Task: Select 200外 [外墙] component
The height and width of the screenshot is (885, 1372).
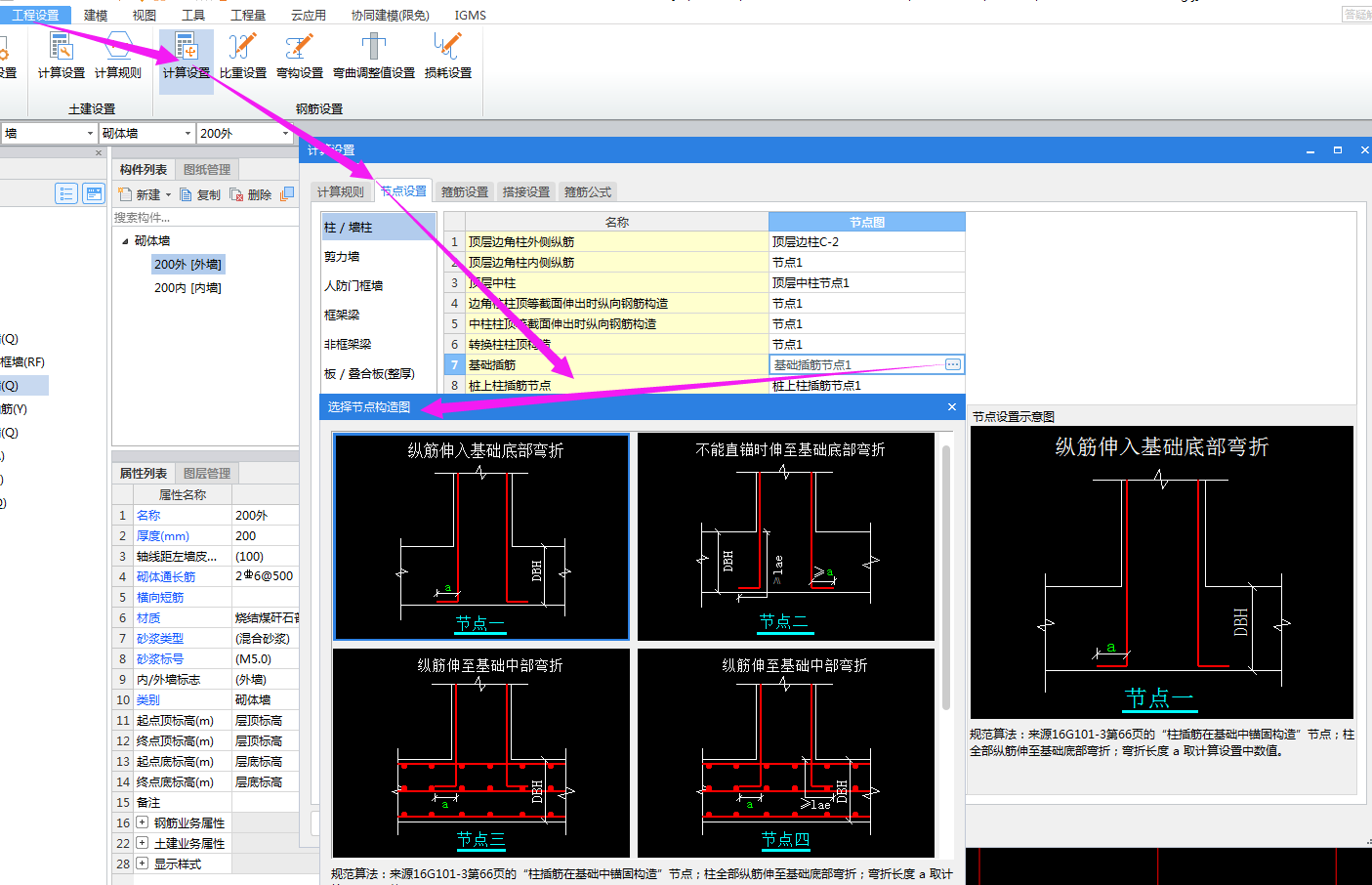Action: click(187, 264)
